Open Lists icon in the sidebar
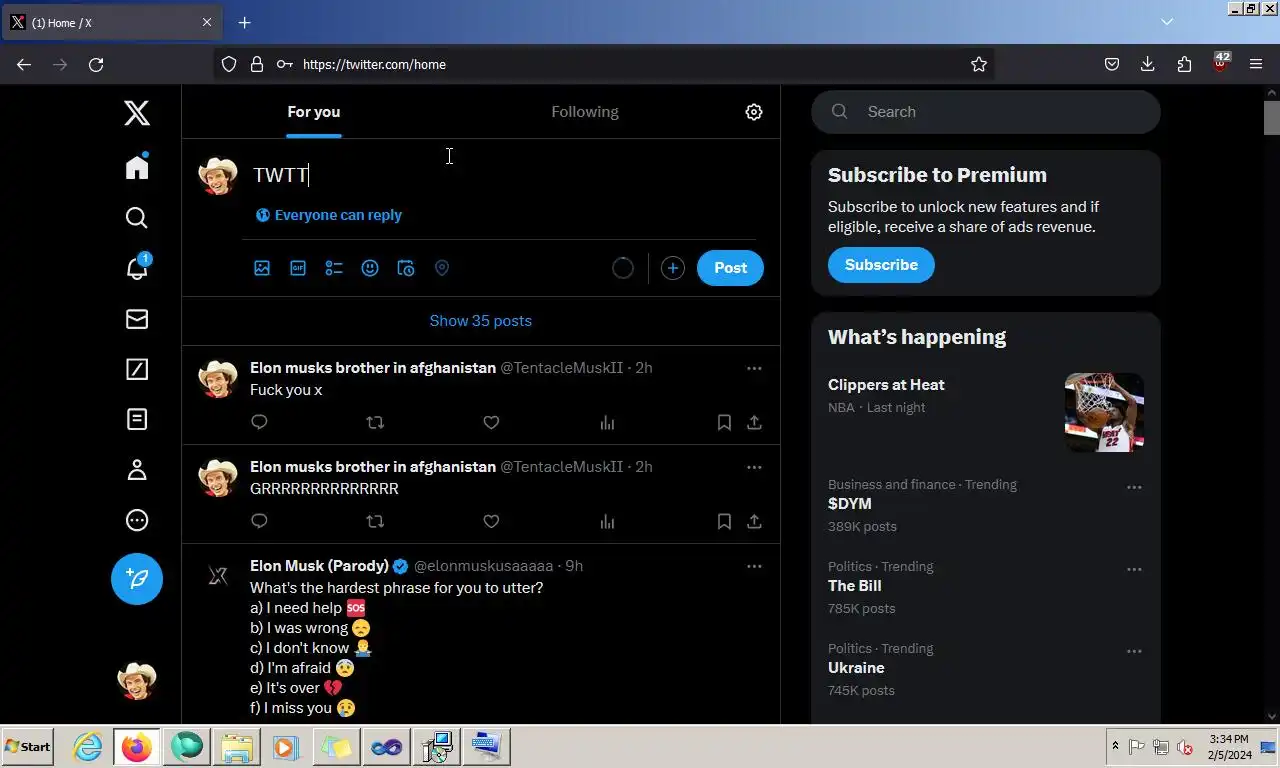Image resolution: width=1280 pixels, height=768 pixels. pyautogui.click(x=137, y=419)
